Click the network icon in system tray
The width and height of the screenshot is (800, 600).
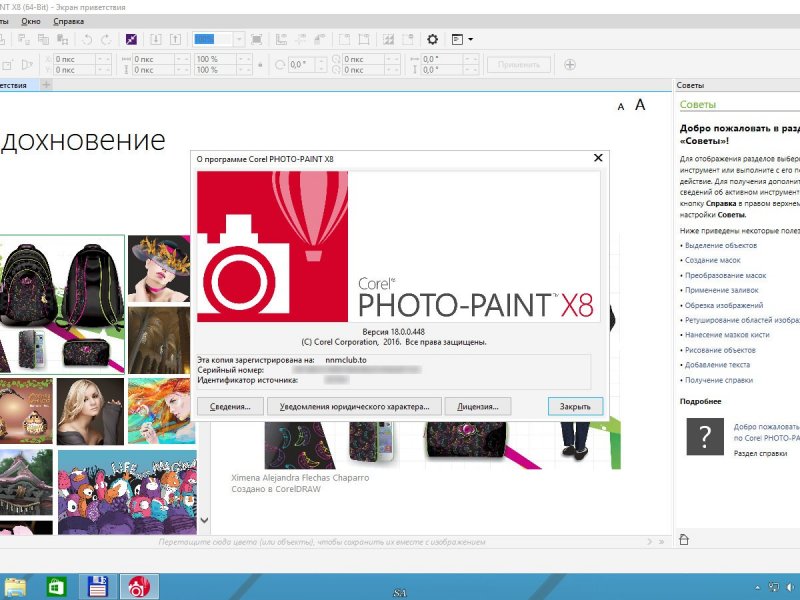[773, 587]
